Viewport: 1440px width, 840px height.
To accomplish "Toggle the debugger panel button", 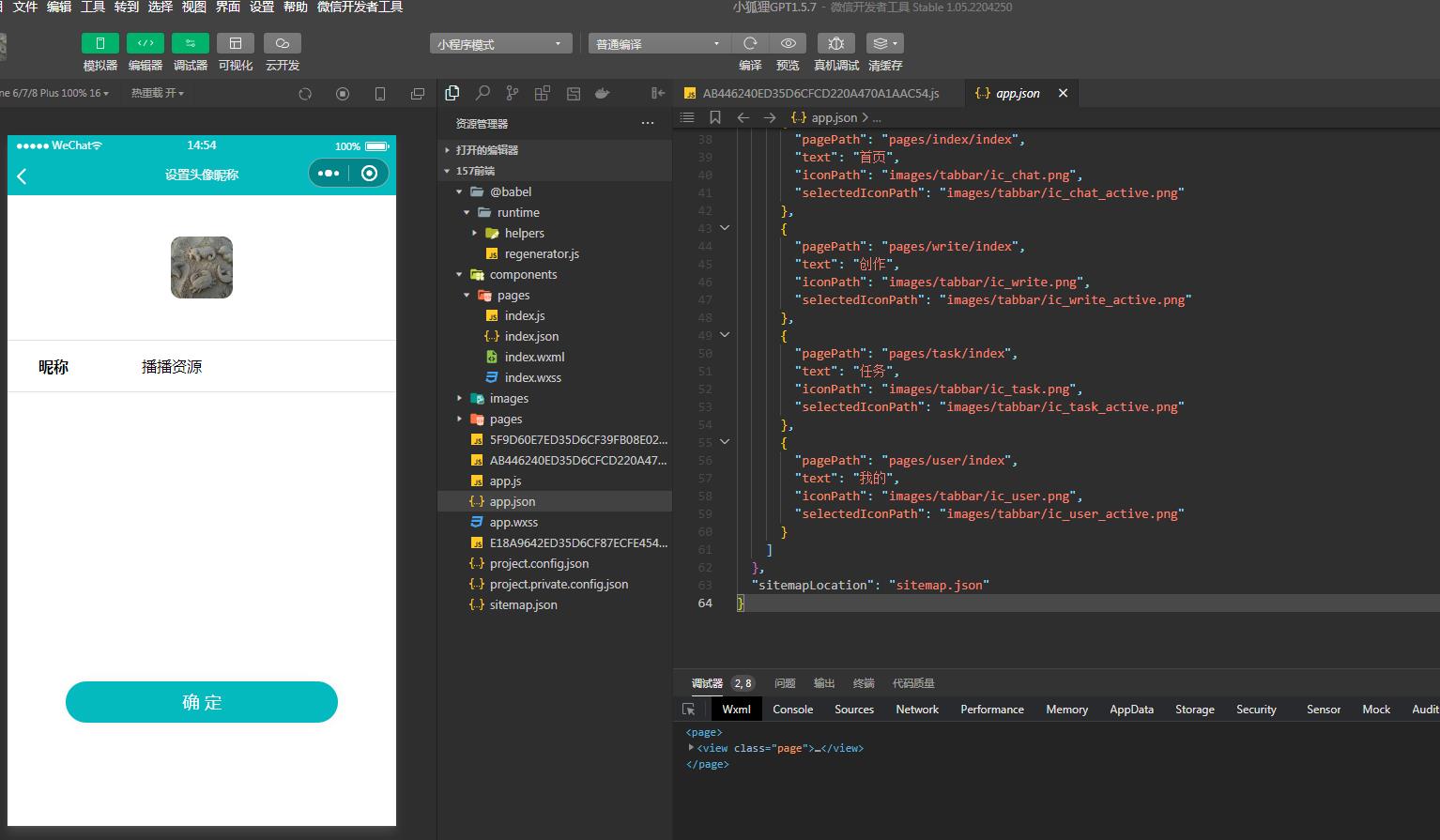I will click(x=191, y=43).
